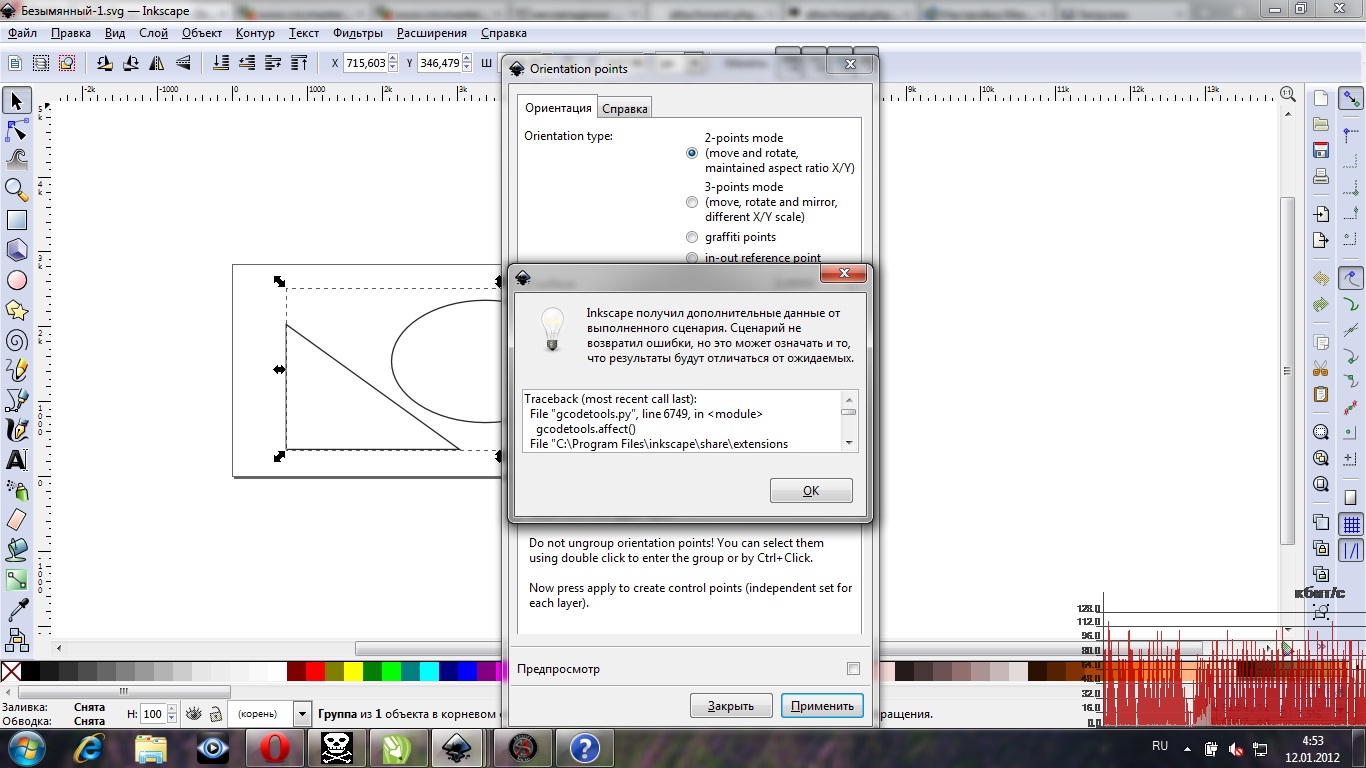Toggle snapping to grids
Viewport: 1366px width, 768px height.
(x=1352, y=524)
